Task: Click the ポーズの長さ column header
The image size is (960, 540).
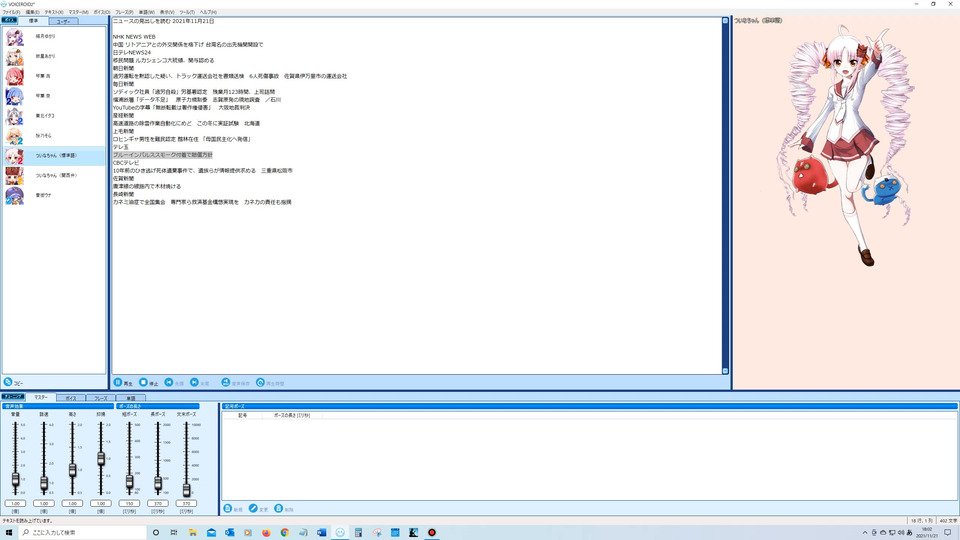Action: click(x=291, y=415)
